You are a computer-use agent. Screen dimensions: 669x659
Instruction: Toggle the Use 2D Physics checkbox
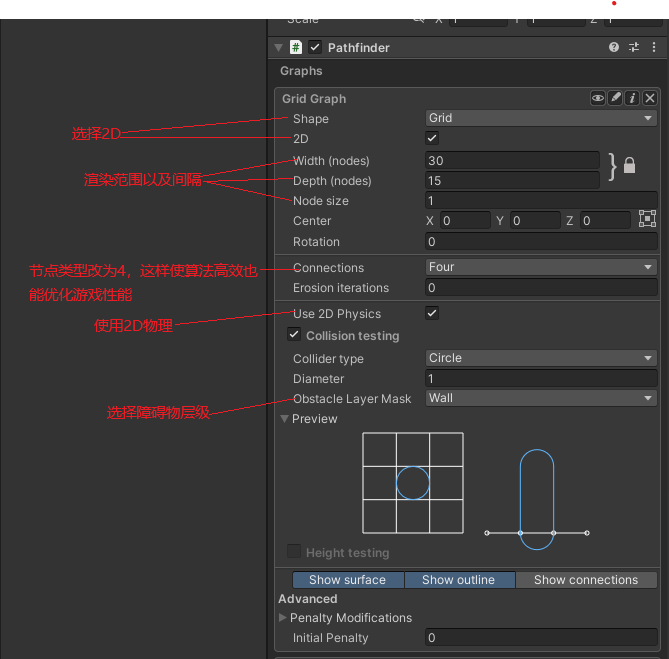[x=432, y=313]
